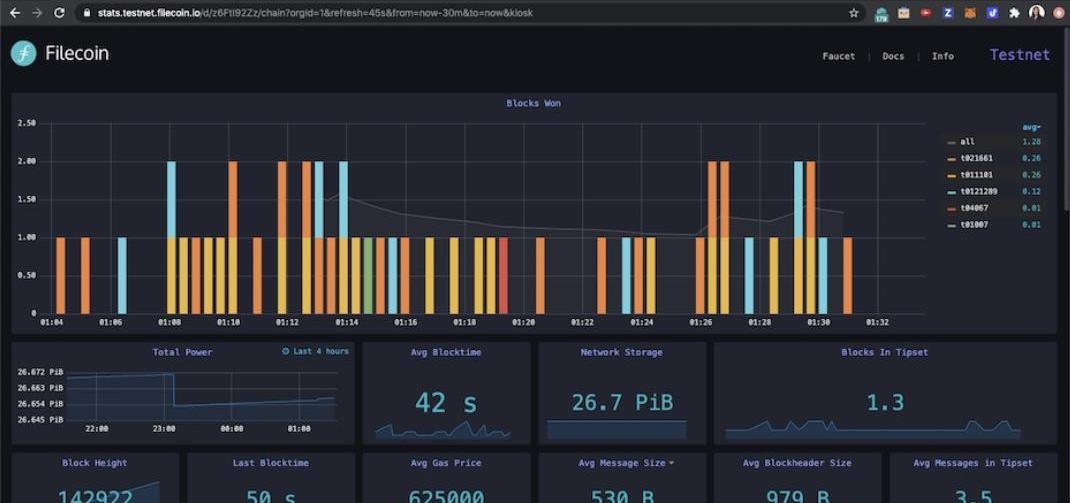1070x503 pixels.
Task: Open the MetaMask fox extension
Action: tap(969, 13)
